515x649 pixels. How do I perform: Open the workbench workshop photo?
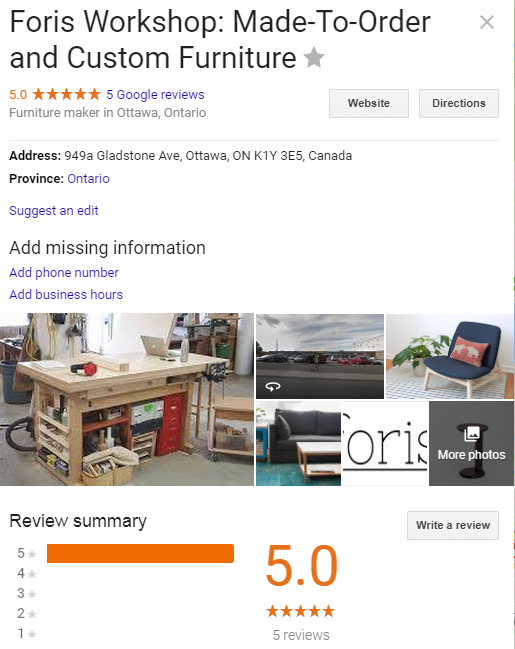(127, 399)
